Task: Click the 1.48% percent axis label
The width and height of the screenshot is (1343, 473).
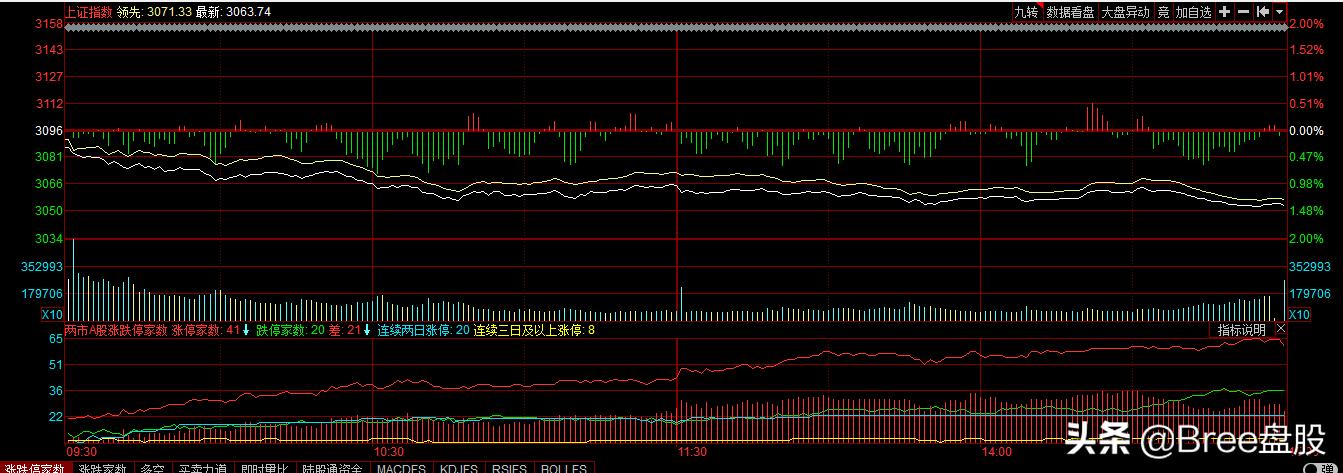Action: pos(1306,211)
